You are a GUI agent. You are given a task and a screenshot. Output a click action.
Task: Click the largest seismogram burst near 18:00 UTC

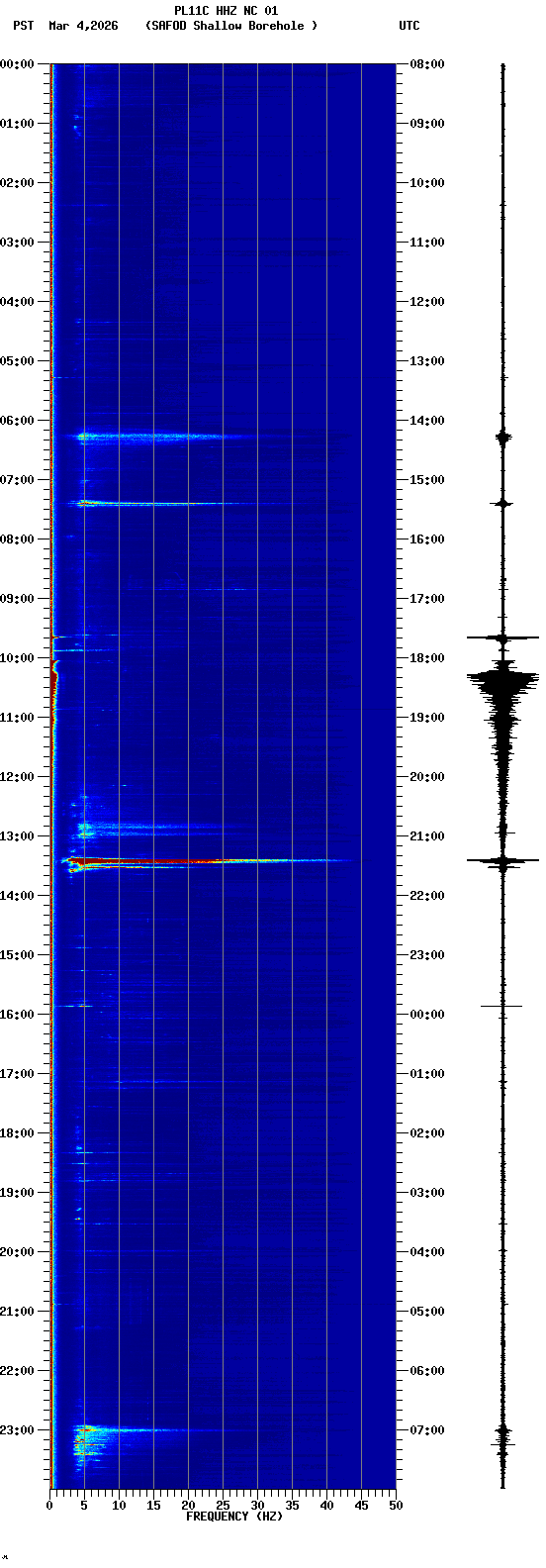[x=503, y=683]
